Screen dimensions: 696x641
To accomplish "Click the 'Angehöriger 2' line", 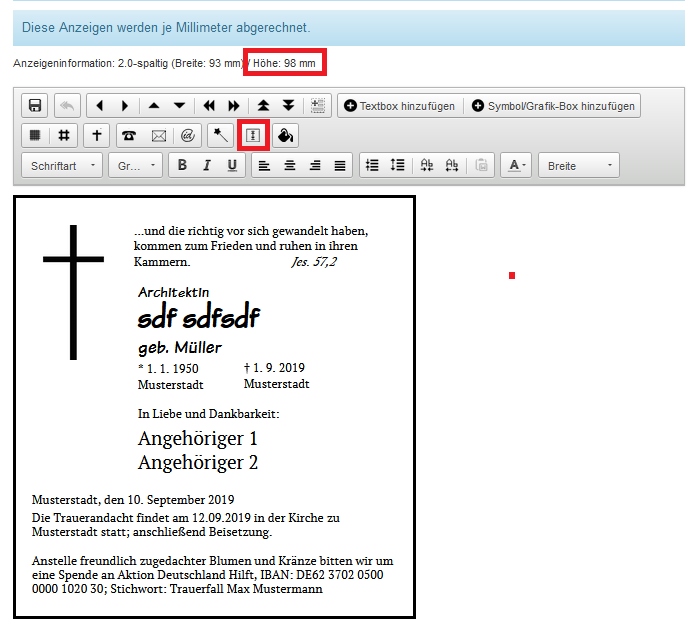I will [x=198, y=463].
